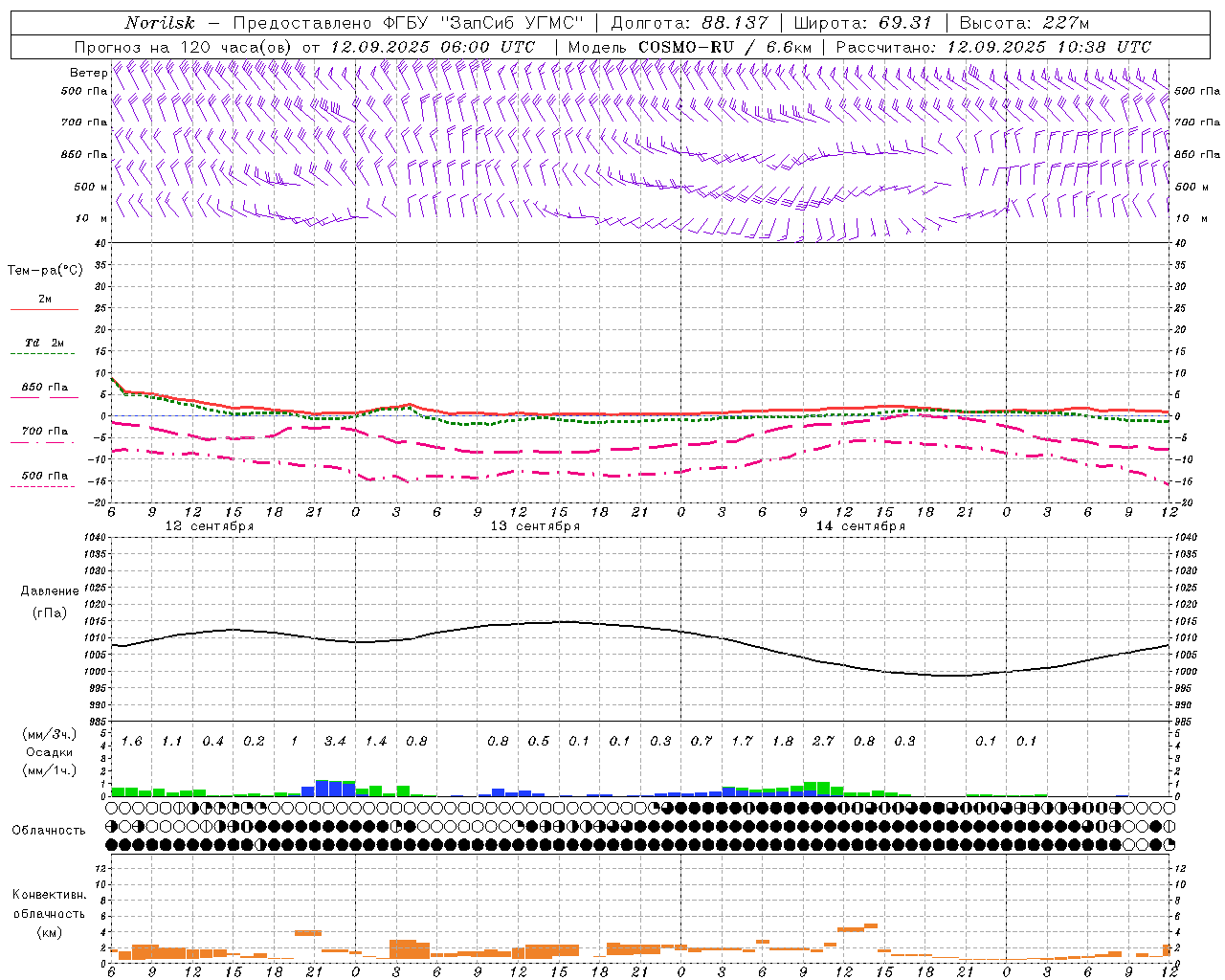Click 'Прогноз на 120 часа(ов)' forecast start text
Image resolution: width=1225 pixels, height=980 pixels.
click(185, 47)
